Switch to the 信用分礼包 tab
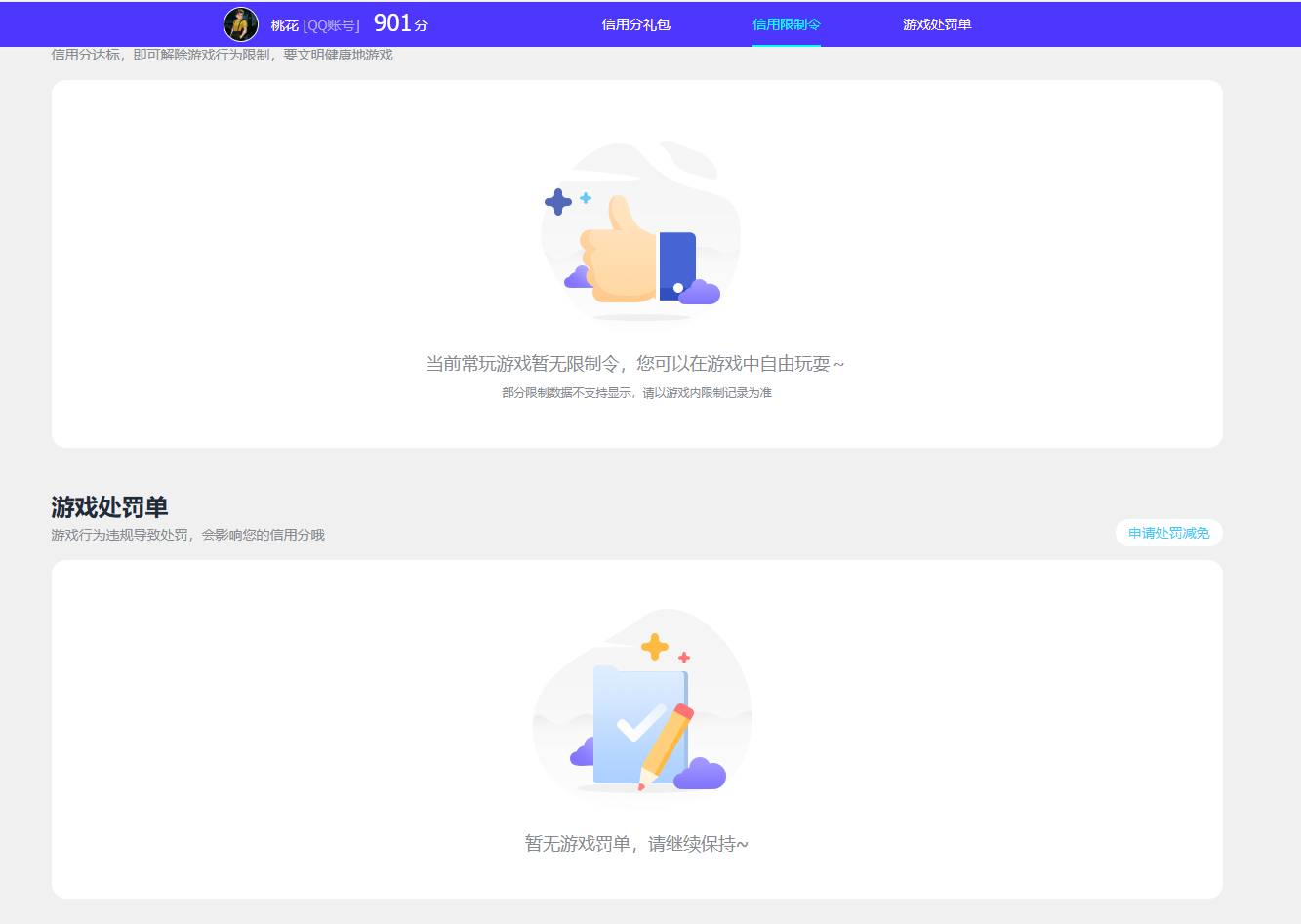 pos(635,23)
